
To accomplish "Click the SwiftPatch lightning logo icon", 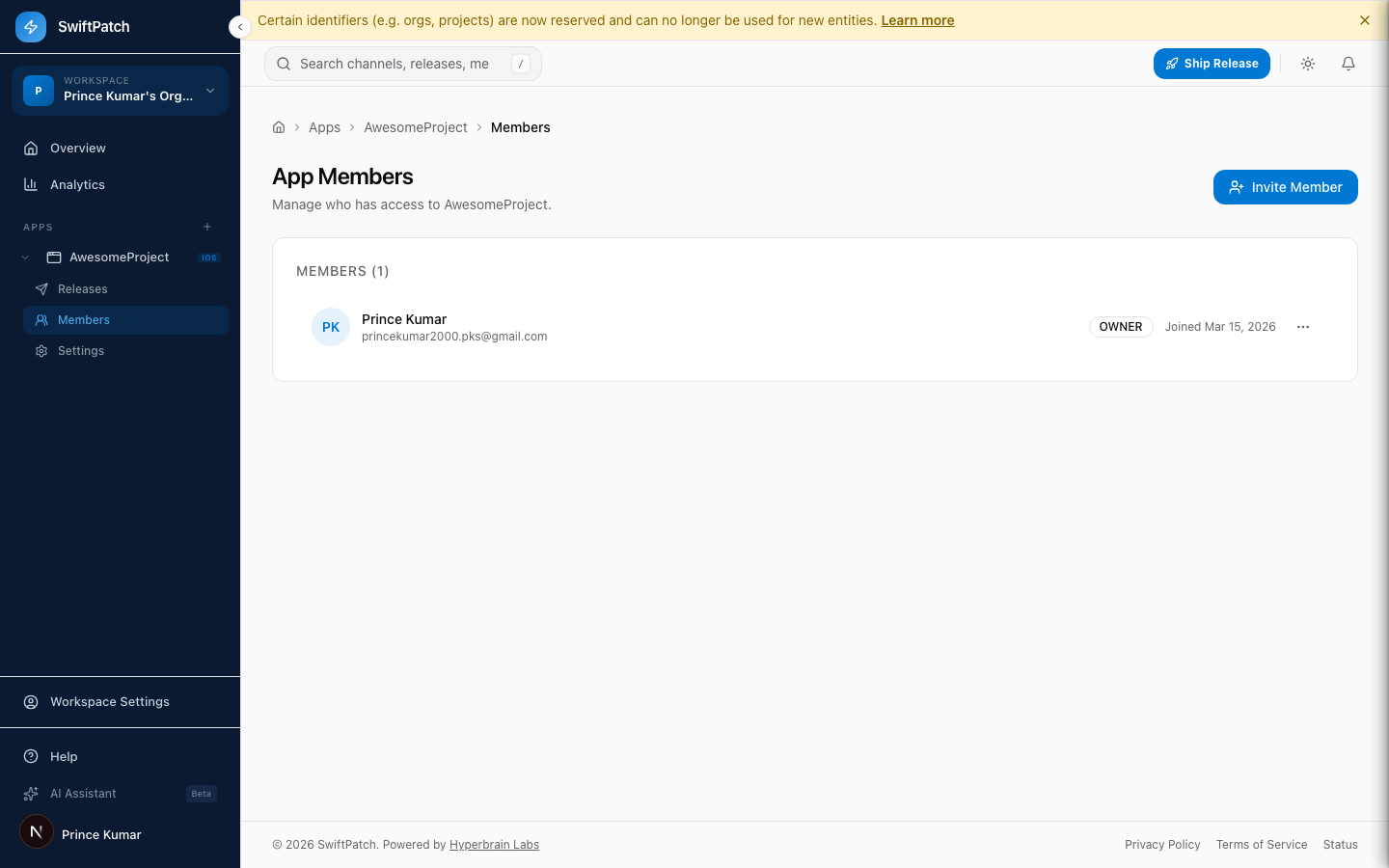I will pyautogui.click(x=31, y=27).
